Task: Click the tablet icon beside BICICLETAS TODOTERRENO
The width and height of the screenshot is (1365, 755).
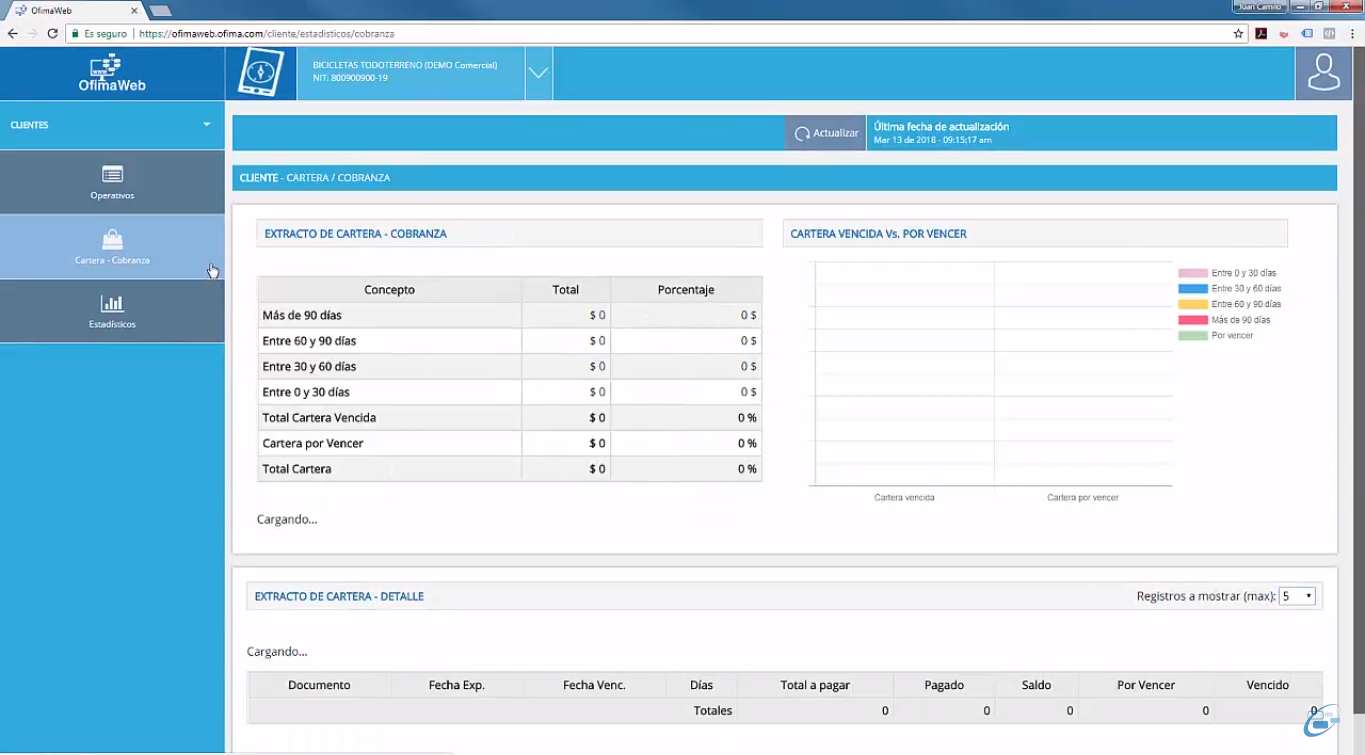Action: coord(260,71)
